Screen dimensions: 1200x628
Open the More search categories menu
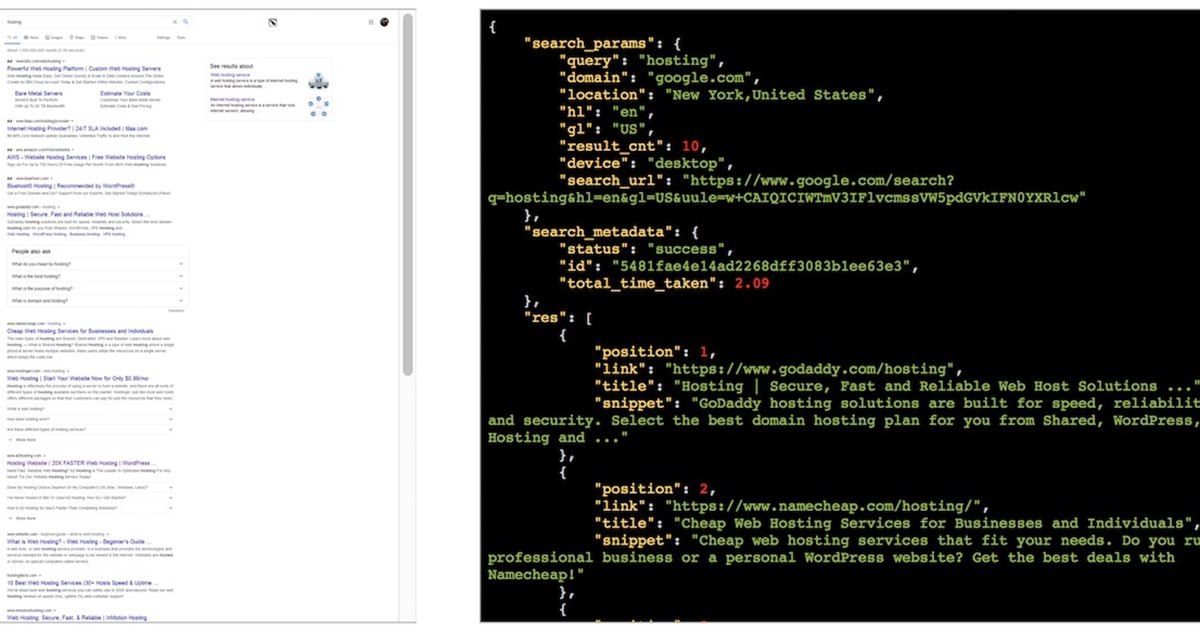tap(121, 36)
